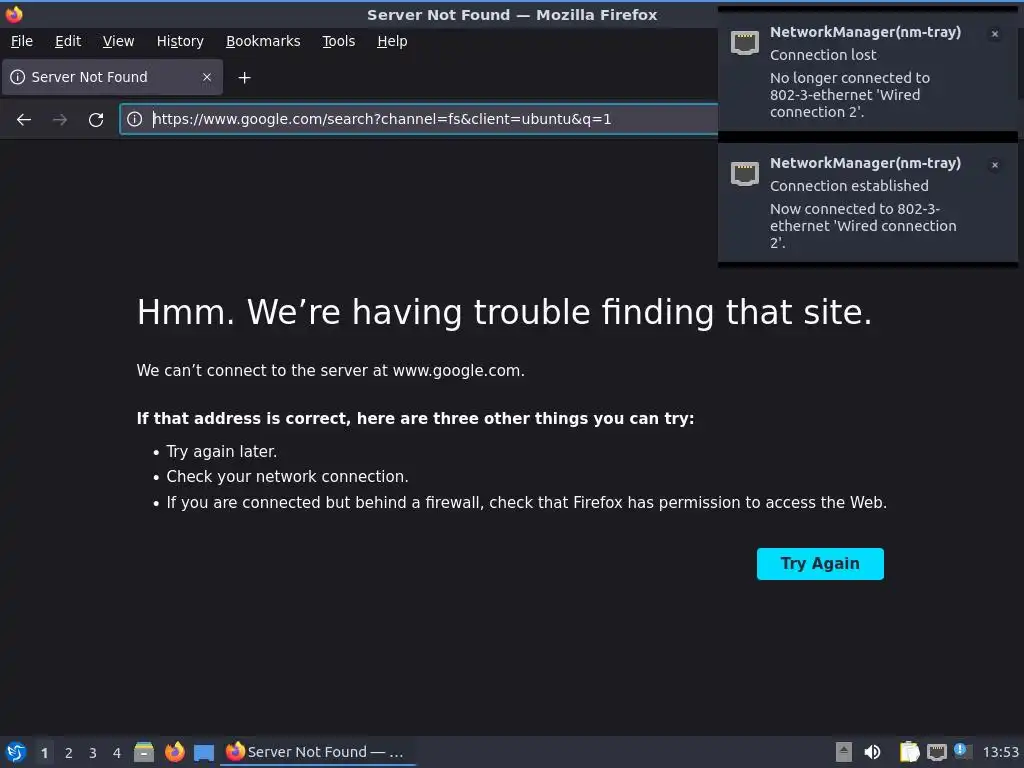This screenshot has width=1024, height=768.
Task: Launch the file manager from taskbar
Action: tap(144, 752)
